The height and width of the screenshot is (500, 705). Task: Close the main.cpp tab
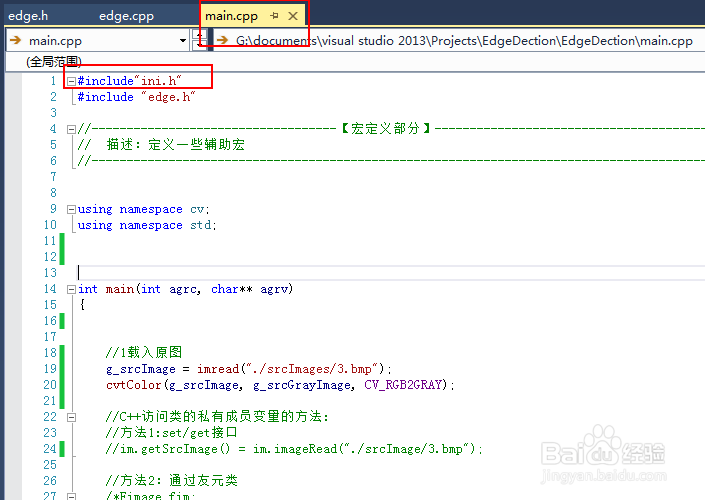(x=293, y=16)
